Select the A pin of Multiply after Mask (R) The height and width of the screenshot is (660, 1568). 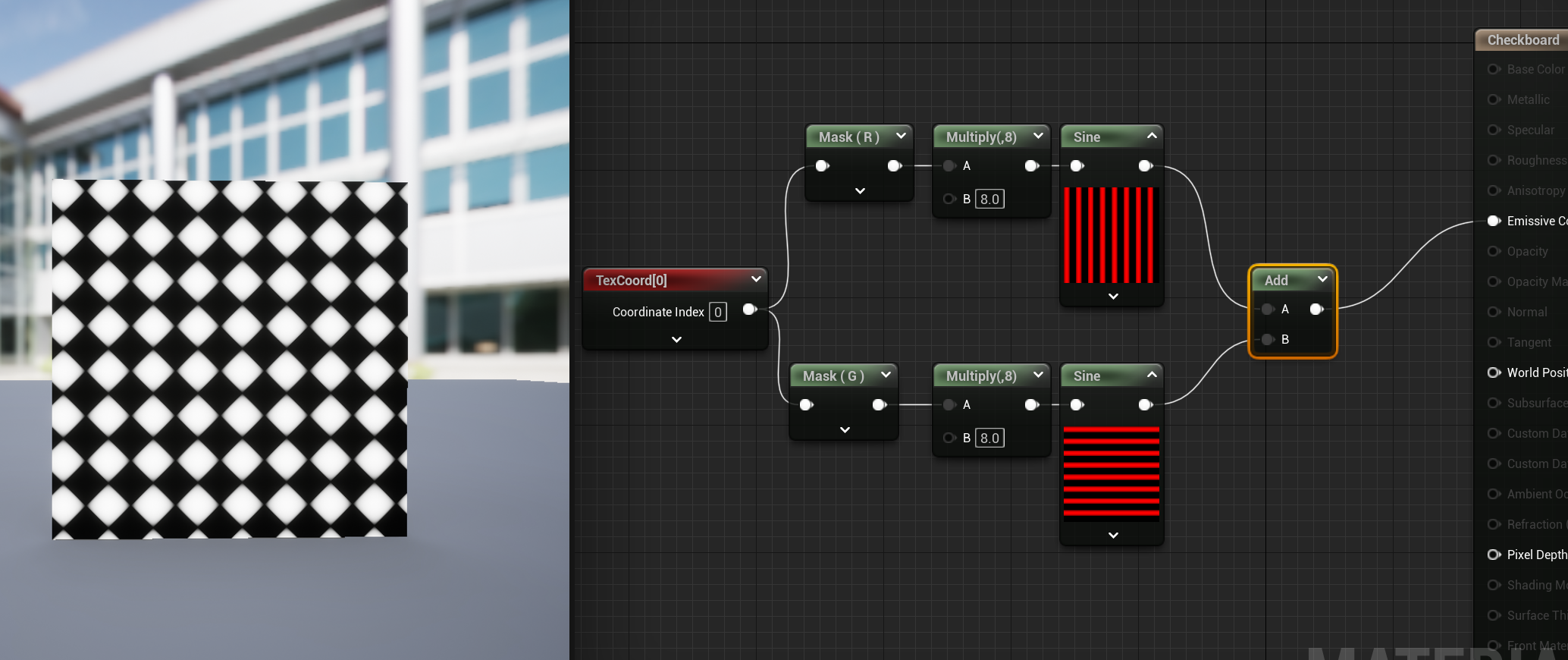949,166
